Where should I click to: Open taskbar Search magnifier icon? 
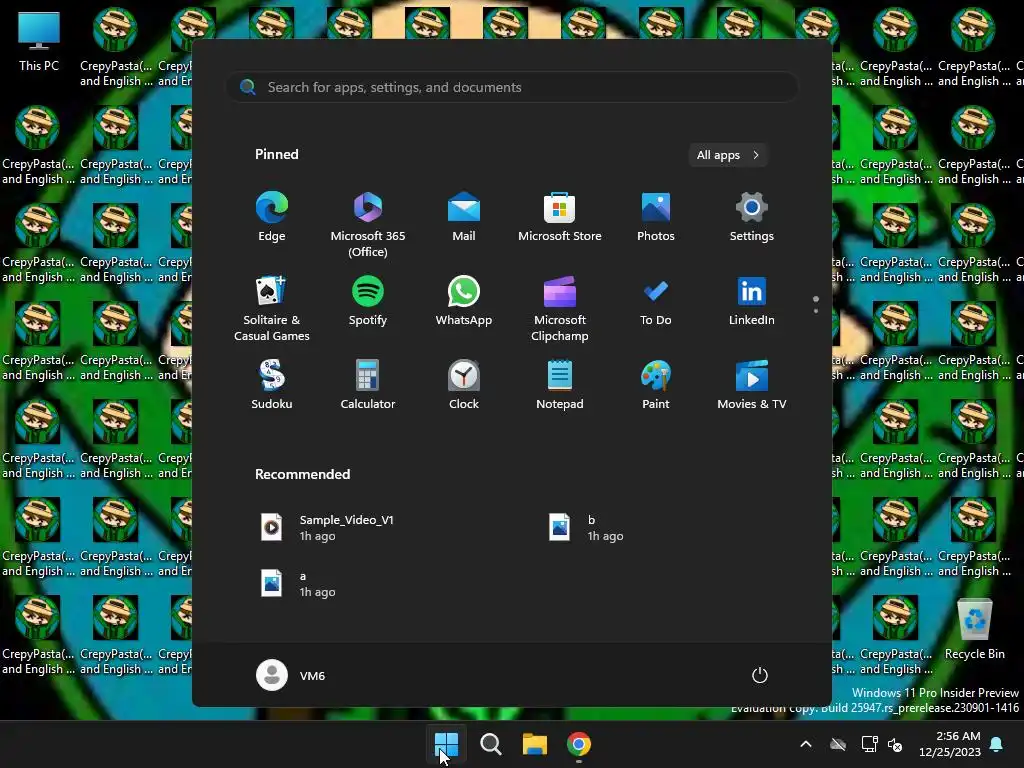pyautogui.click(x=490, y=744)
